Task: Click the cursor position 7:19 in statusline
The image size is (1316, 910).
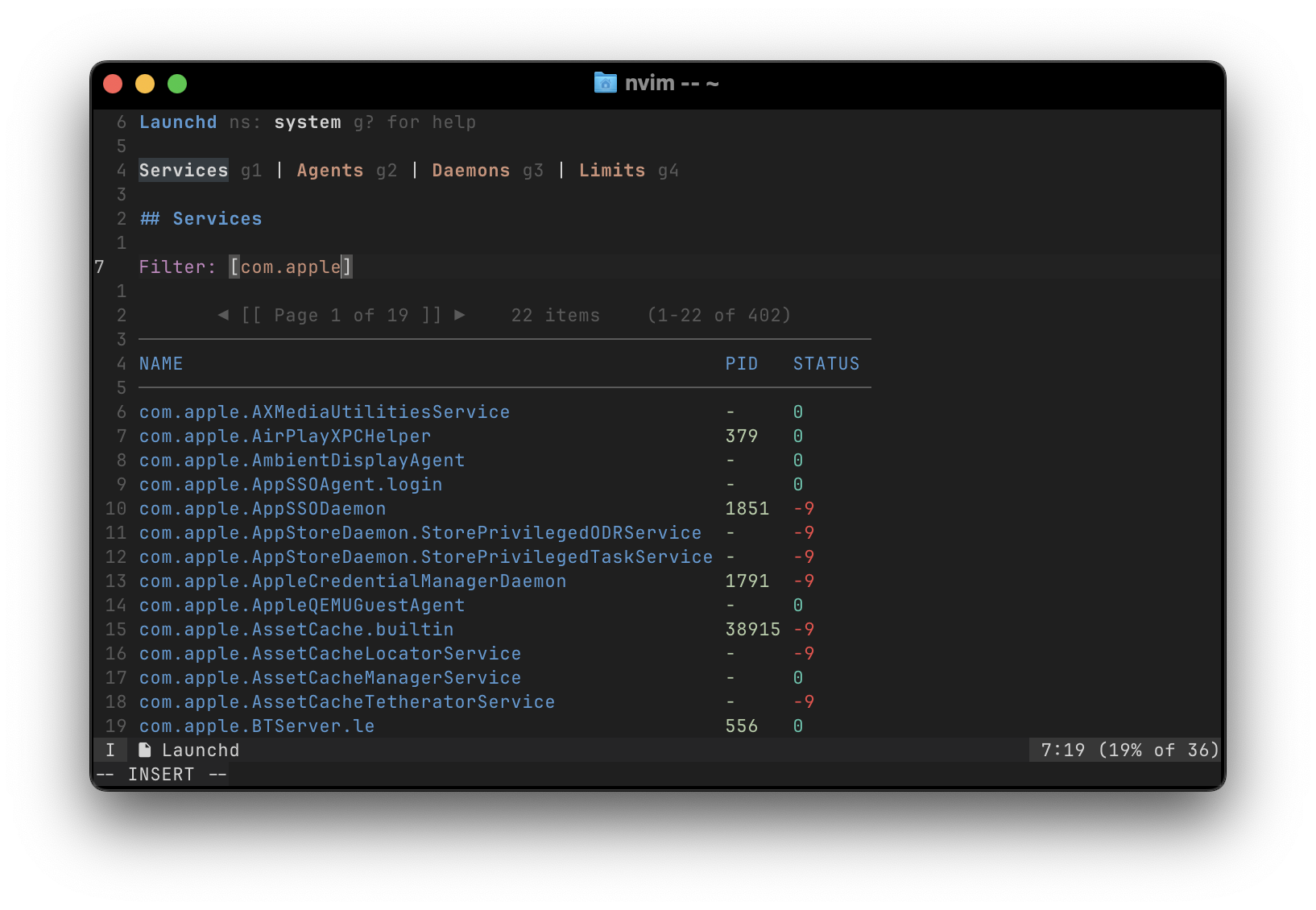Action: (1063, 750)
